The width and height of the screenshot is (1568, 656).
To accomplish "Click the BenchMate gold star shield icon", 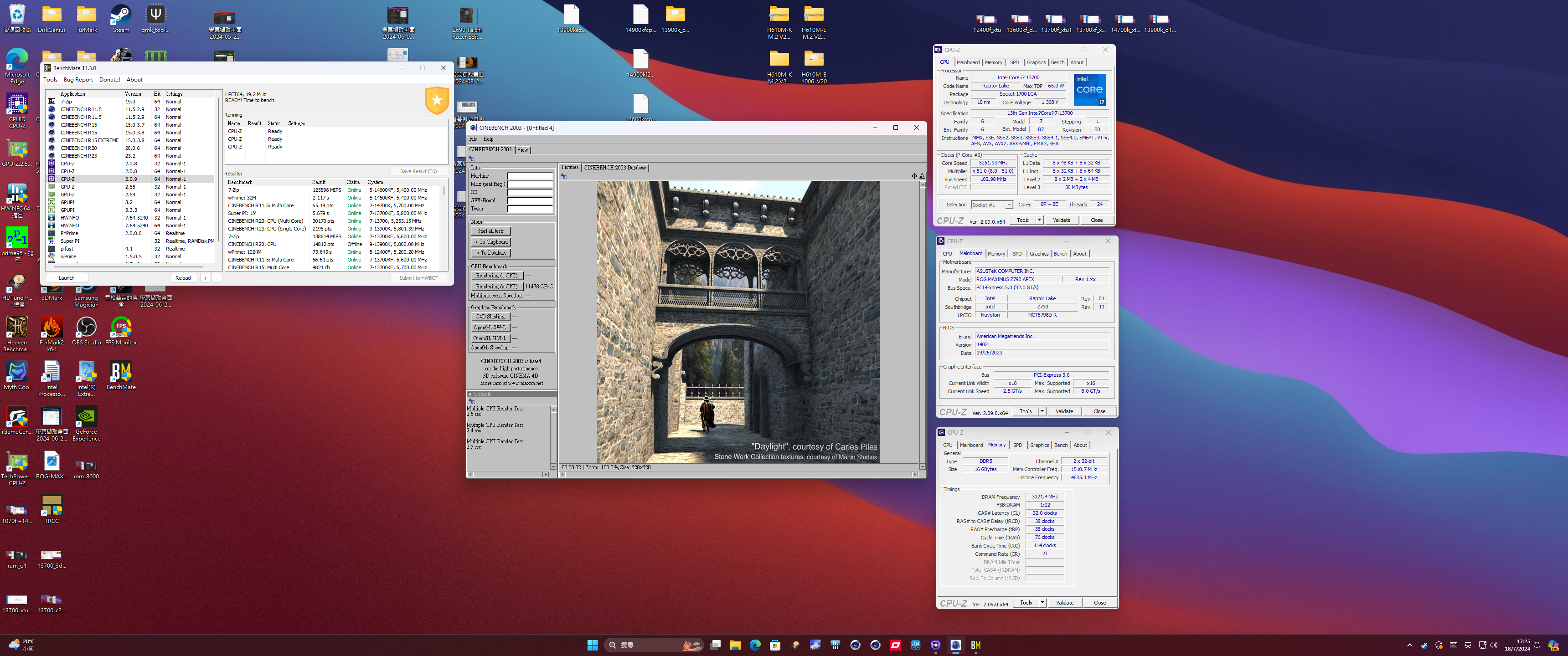I will point(436,100).
